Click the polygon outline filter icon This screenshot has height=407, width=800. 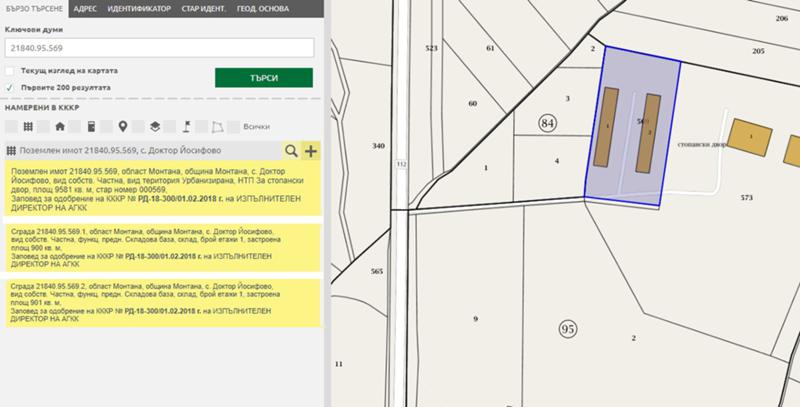pos(217,127)
